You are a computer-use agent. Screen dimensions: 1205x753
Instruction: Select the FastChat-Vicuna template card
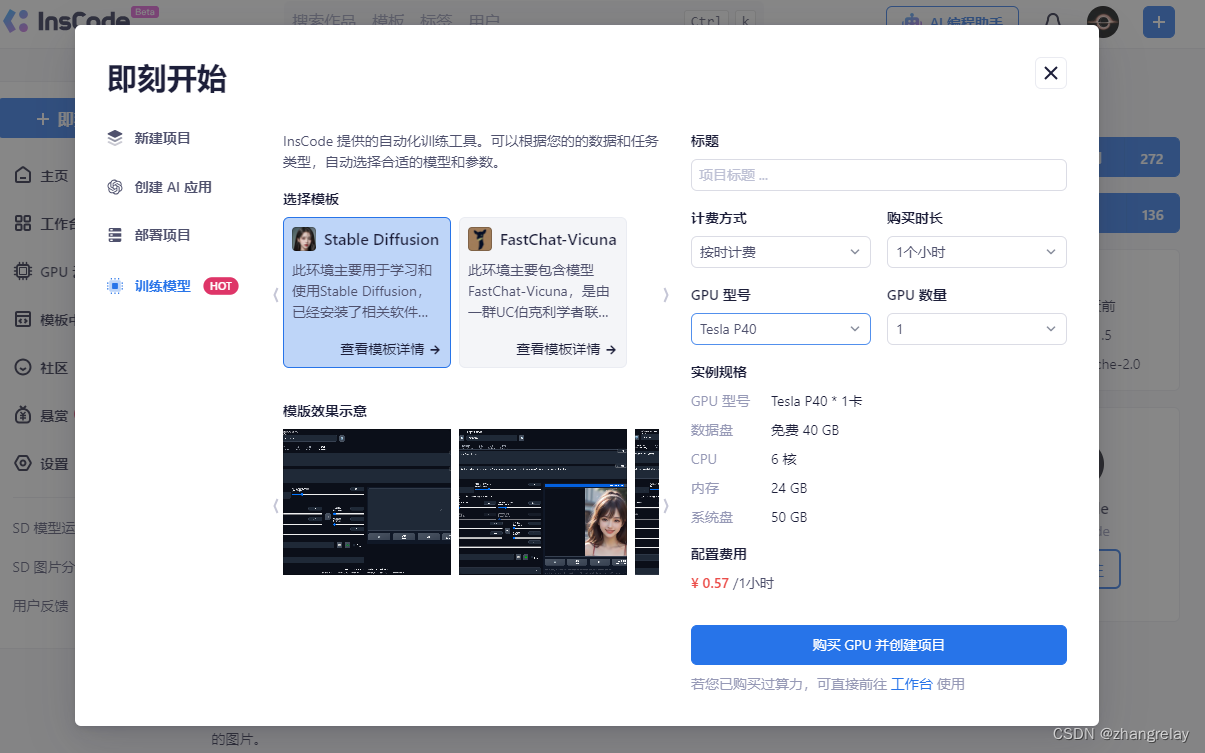[x=543, y=292]
